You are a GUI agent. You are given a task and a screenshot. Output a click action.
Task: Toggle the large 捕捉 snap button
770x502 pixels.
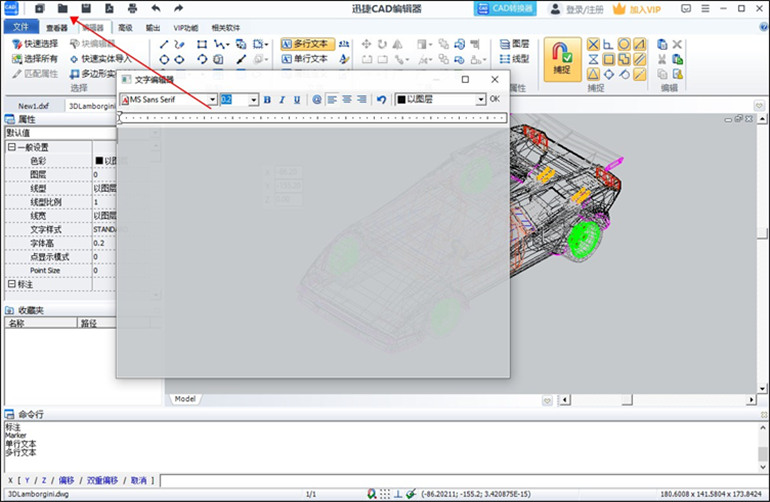[x=562, y=59]
